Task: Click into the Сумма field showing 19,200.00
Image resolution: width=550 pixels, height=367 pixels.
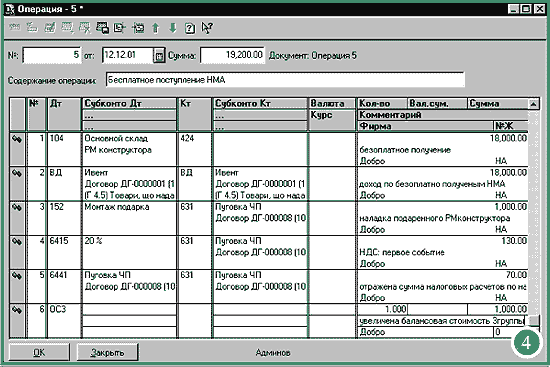Action: click(x=232, y=55)
